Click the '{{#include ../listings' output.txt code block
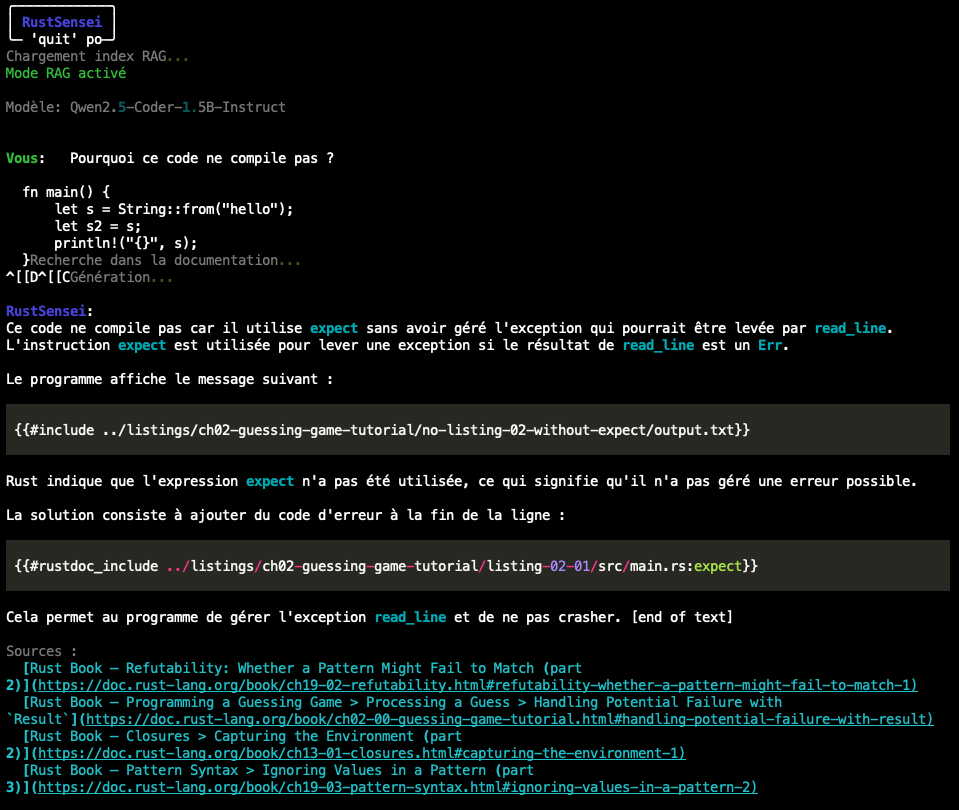 (478, 429)
